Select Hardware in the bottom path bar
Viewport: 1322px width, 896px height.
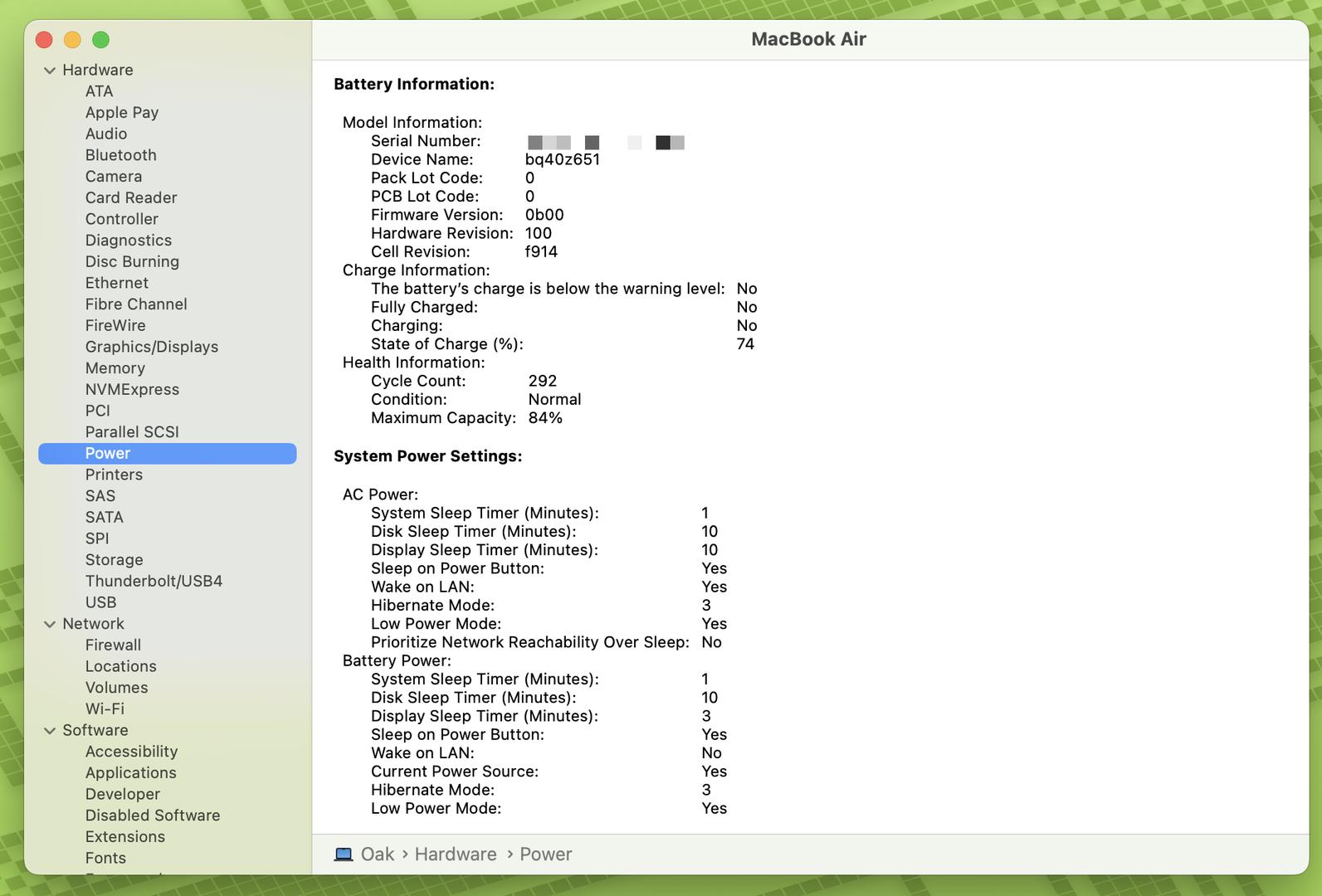click(456, 855)
